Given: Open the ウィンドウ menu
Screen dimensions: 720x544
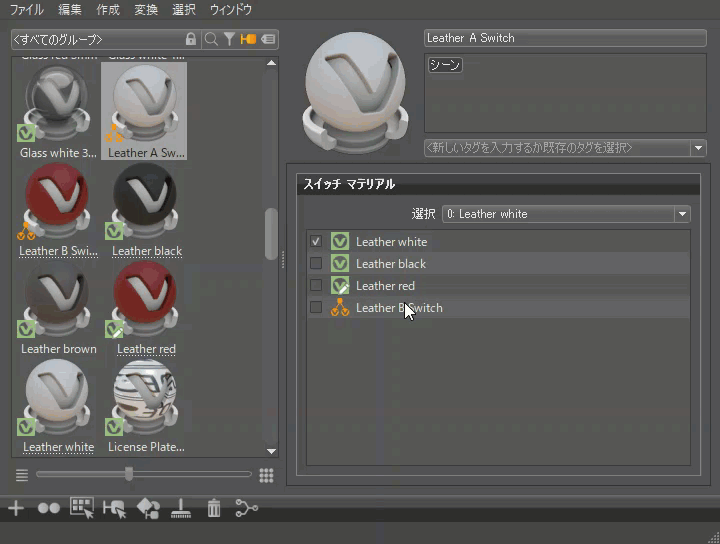Looking at the screenshot, I should tap(231, 10).
